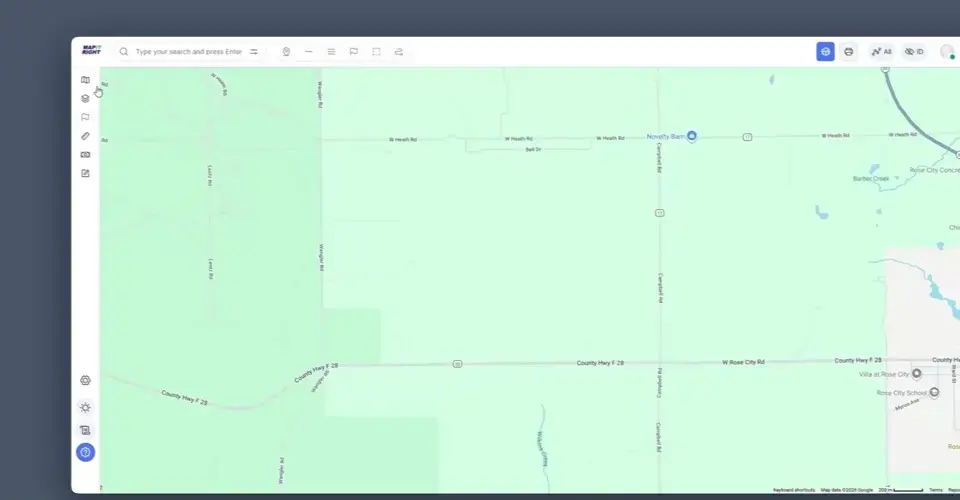Select the line drawing tool
Viewport: 960px width, 500px height.
[x=309, y=52]
